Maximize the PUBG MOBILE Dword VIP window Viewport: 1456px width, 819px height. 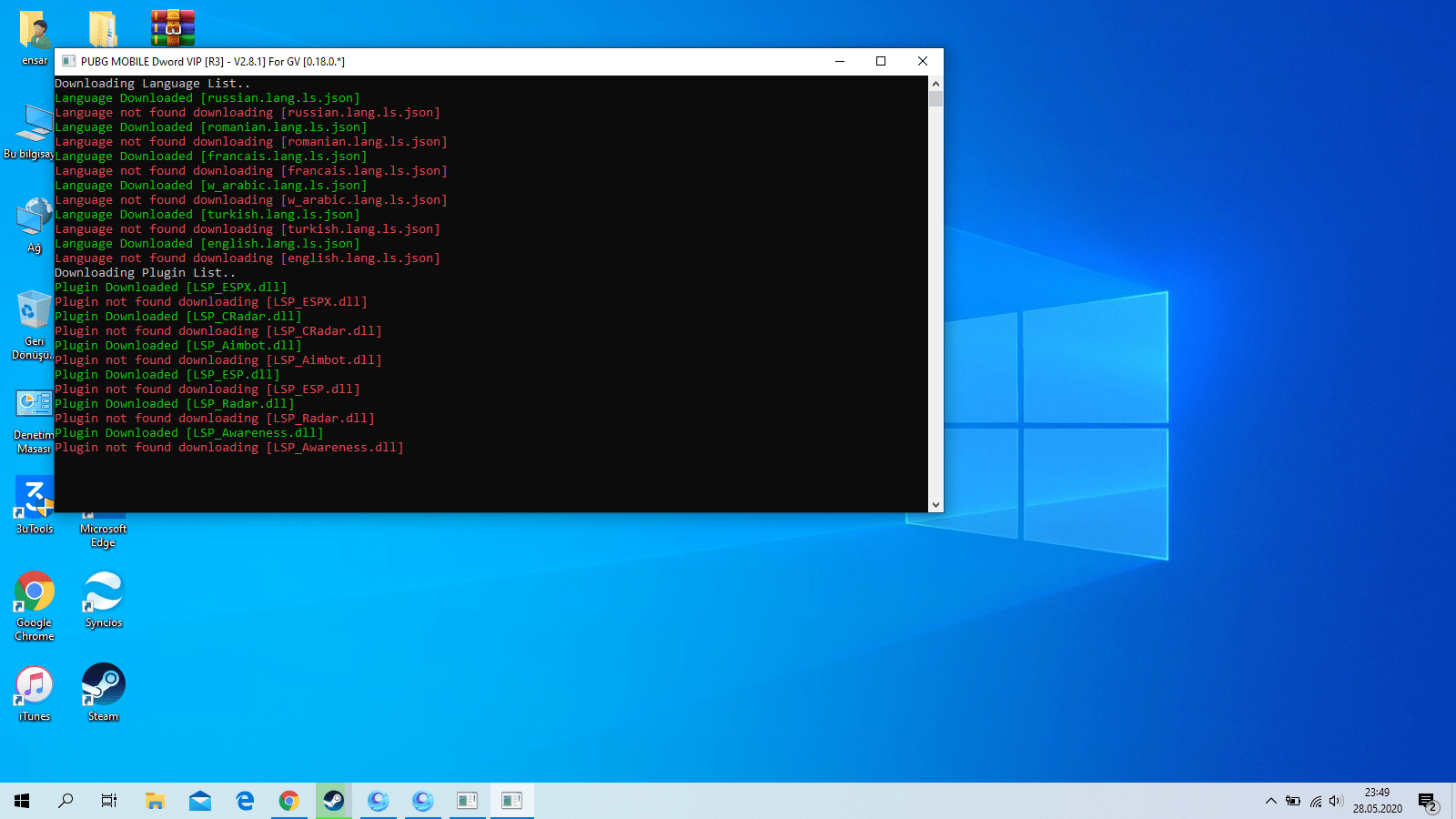[881, 61]
